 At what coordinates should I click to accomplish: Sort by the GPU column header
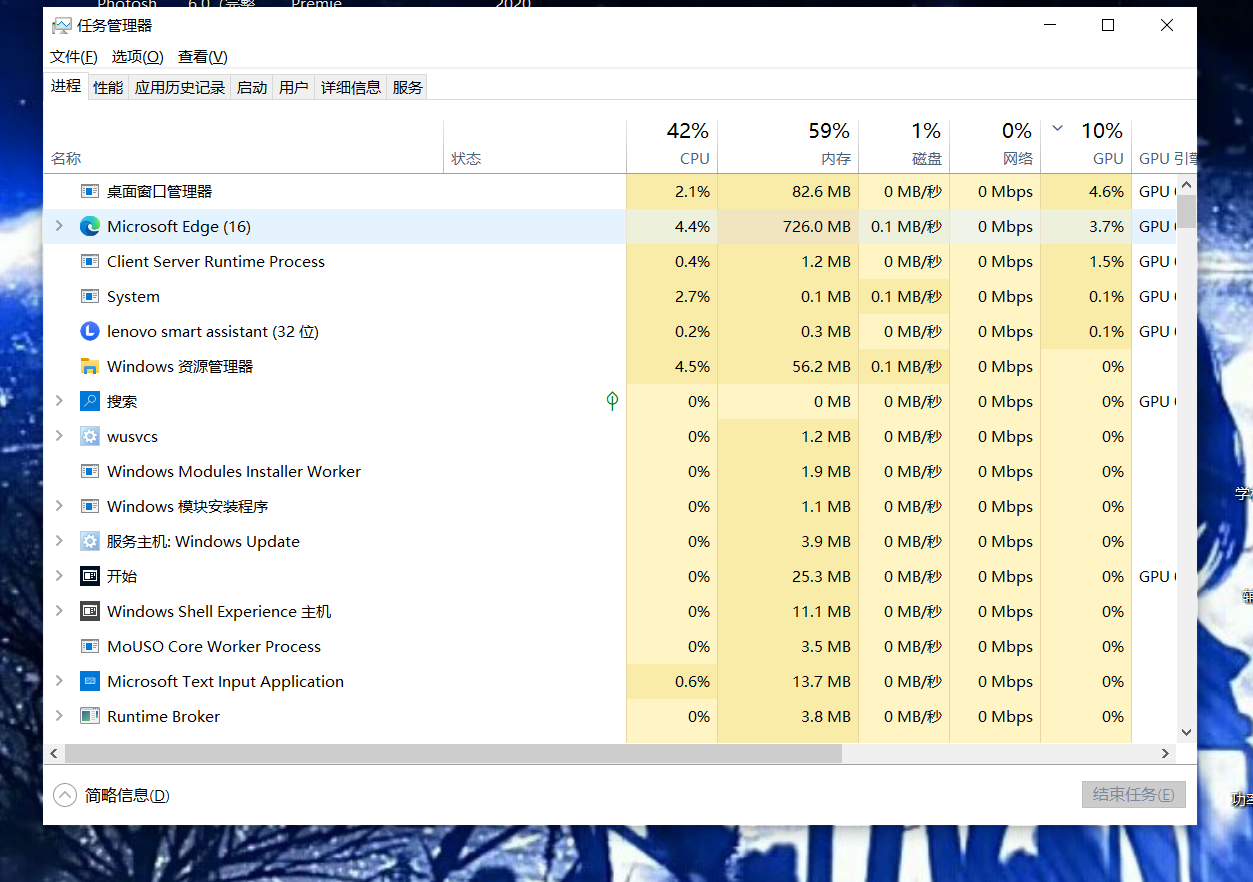1086,146
